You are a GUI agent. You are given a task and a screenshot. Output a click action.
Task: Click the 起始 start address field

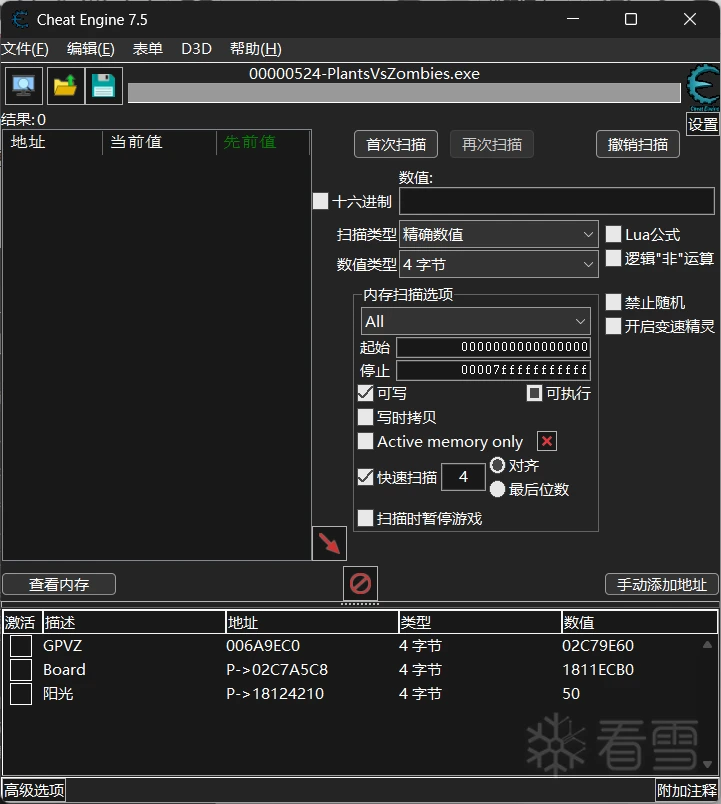pos(493,347)
